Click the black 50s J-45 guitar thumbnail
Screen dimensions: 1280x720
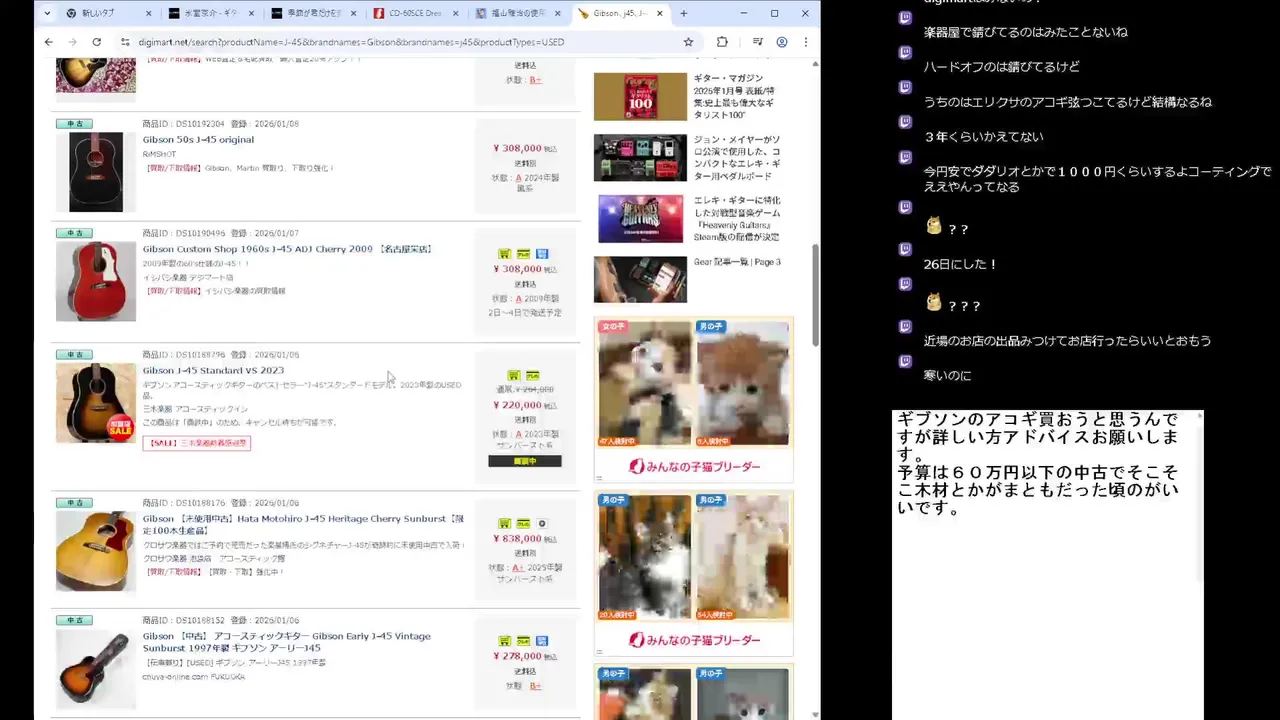[96, 172]
